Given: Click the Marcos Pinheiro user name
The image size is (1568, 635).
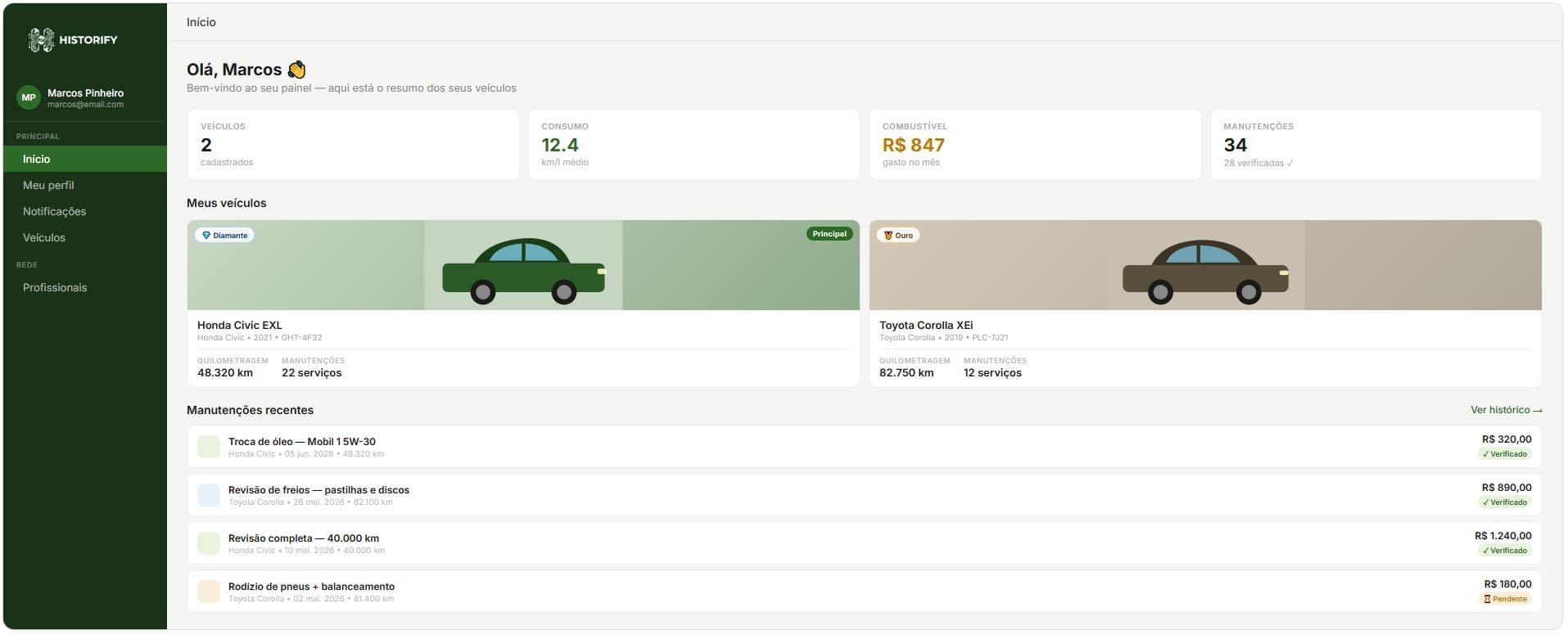Looking at the screenshot, I should (85, 93).
